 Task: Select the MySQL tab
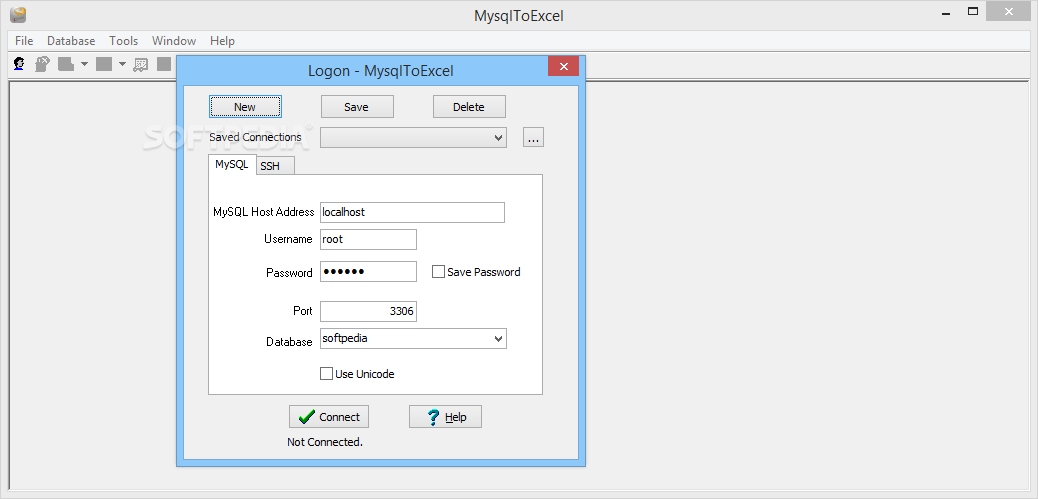coord(232,164)
